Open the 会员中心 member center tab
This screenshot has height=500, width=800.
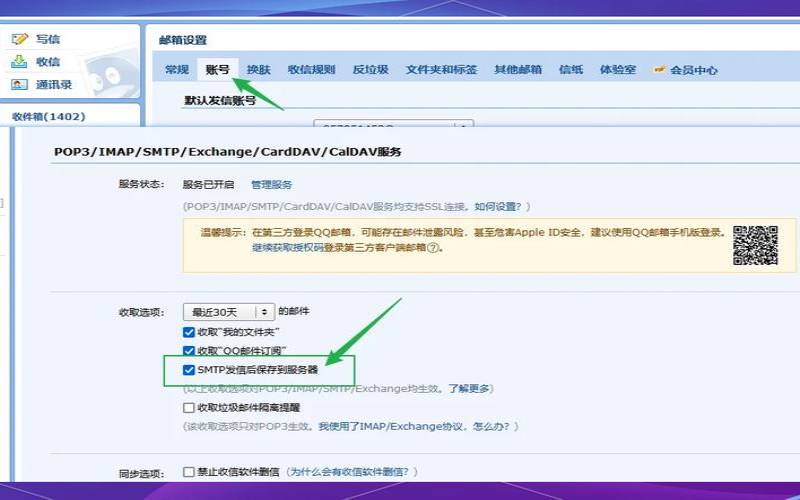[x=693, y=70]
